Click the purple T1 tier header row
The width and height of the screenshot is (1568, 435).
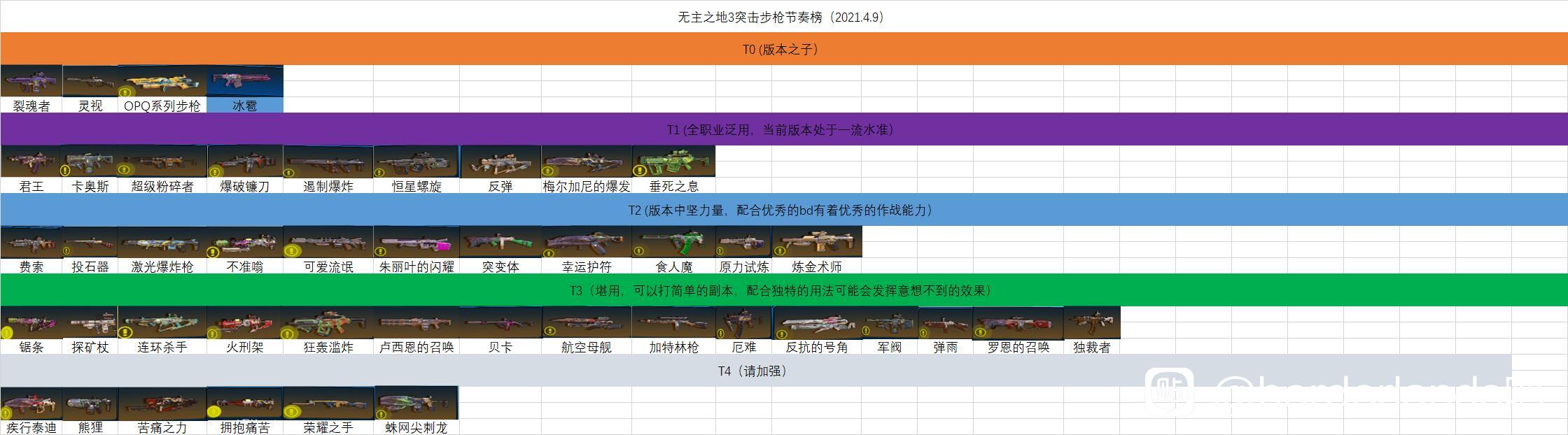[x=784, y=129]
